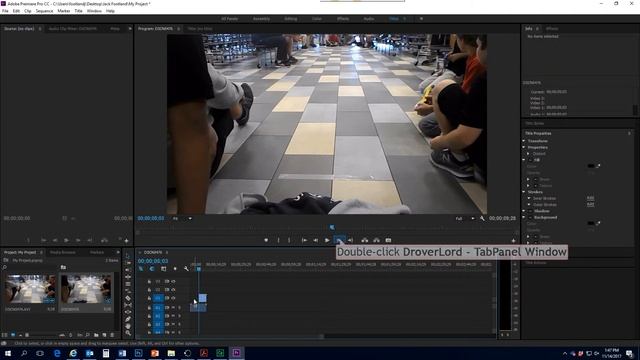
Task: Toggle track lock on V3
Action: [149, 281]
